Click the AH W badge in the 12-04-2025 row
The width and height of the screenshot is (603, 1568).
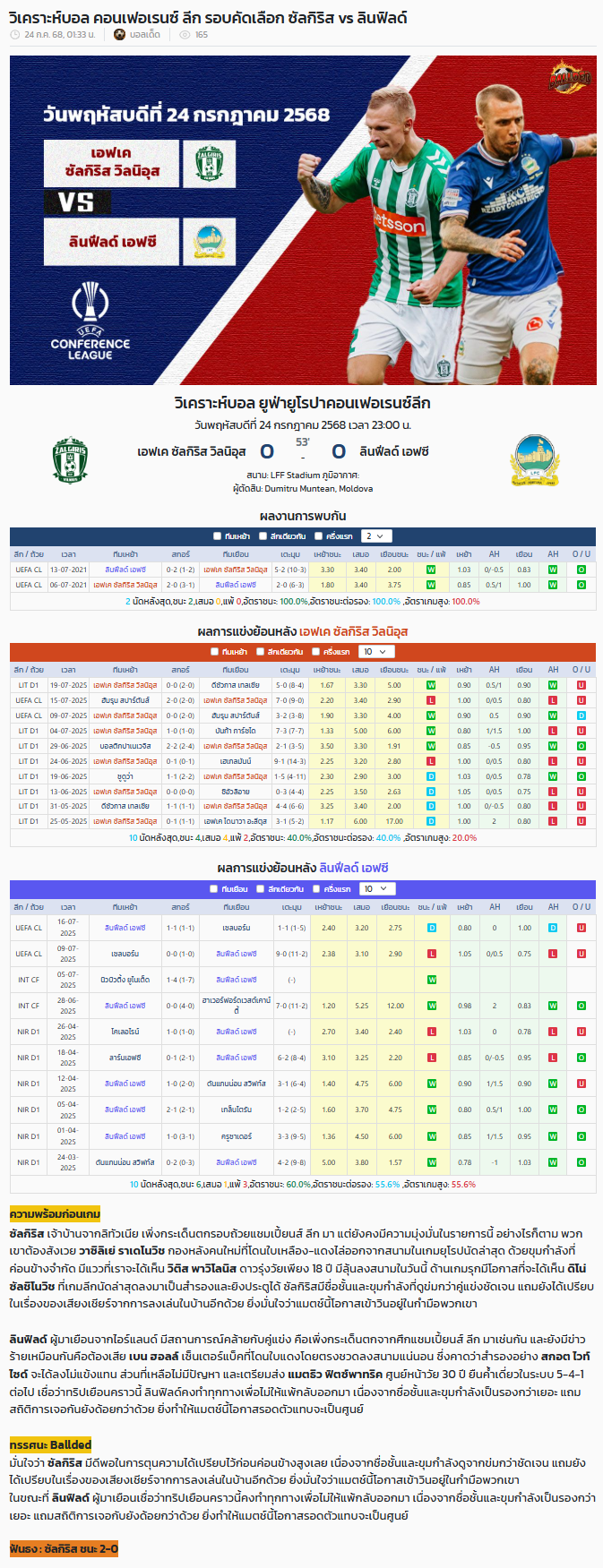[553, 1084]
